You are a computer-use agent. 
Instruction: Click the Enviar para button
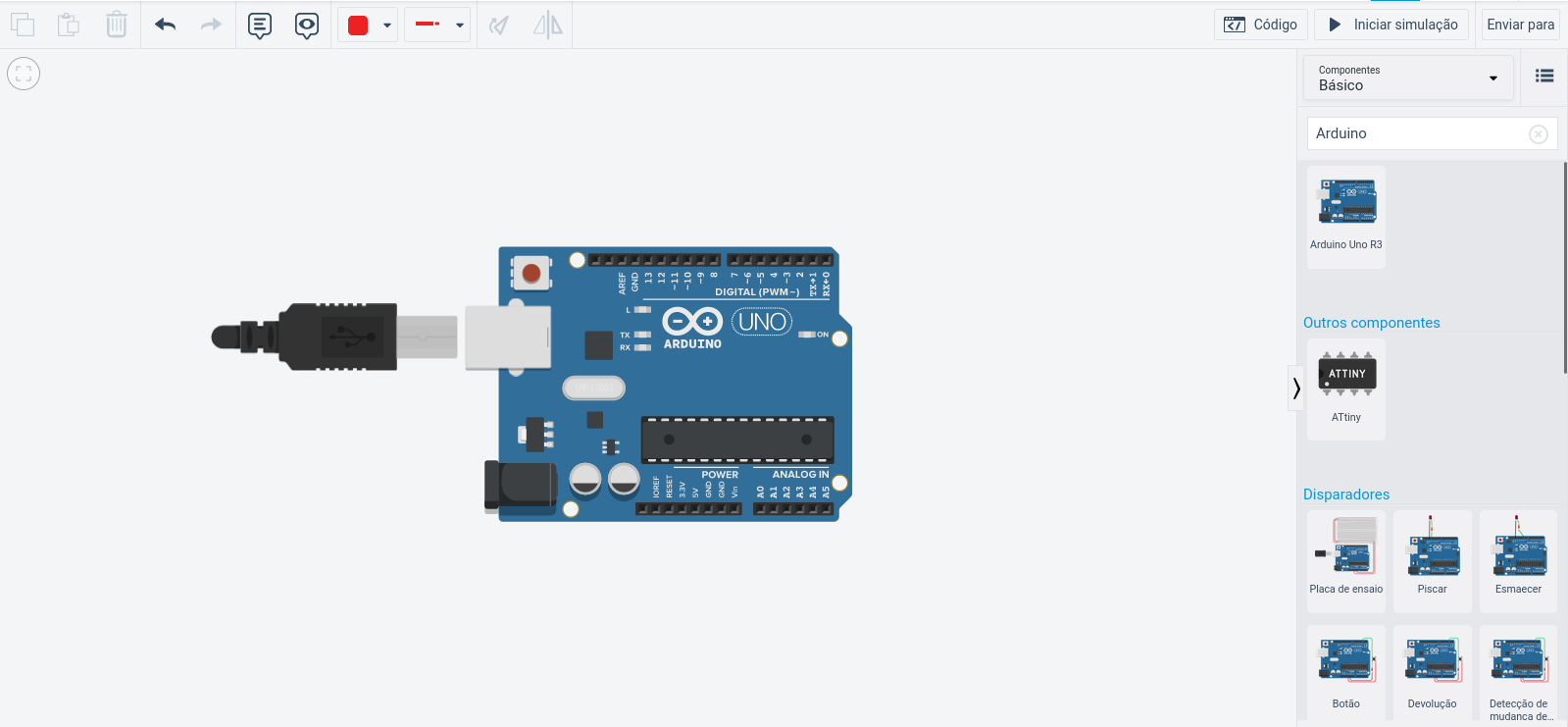point(1520,25)
